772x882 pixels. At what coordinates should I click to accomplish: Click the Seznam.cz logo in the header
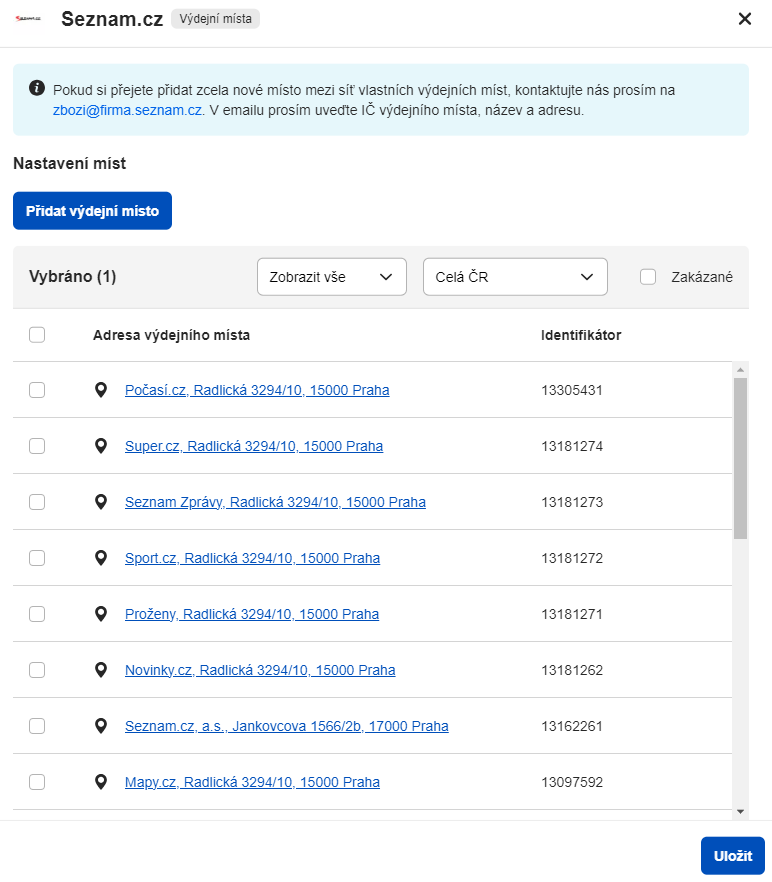[28, 19]
